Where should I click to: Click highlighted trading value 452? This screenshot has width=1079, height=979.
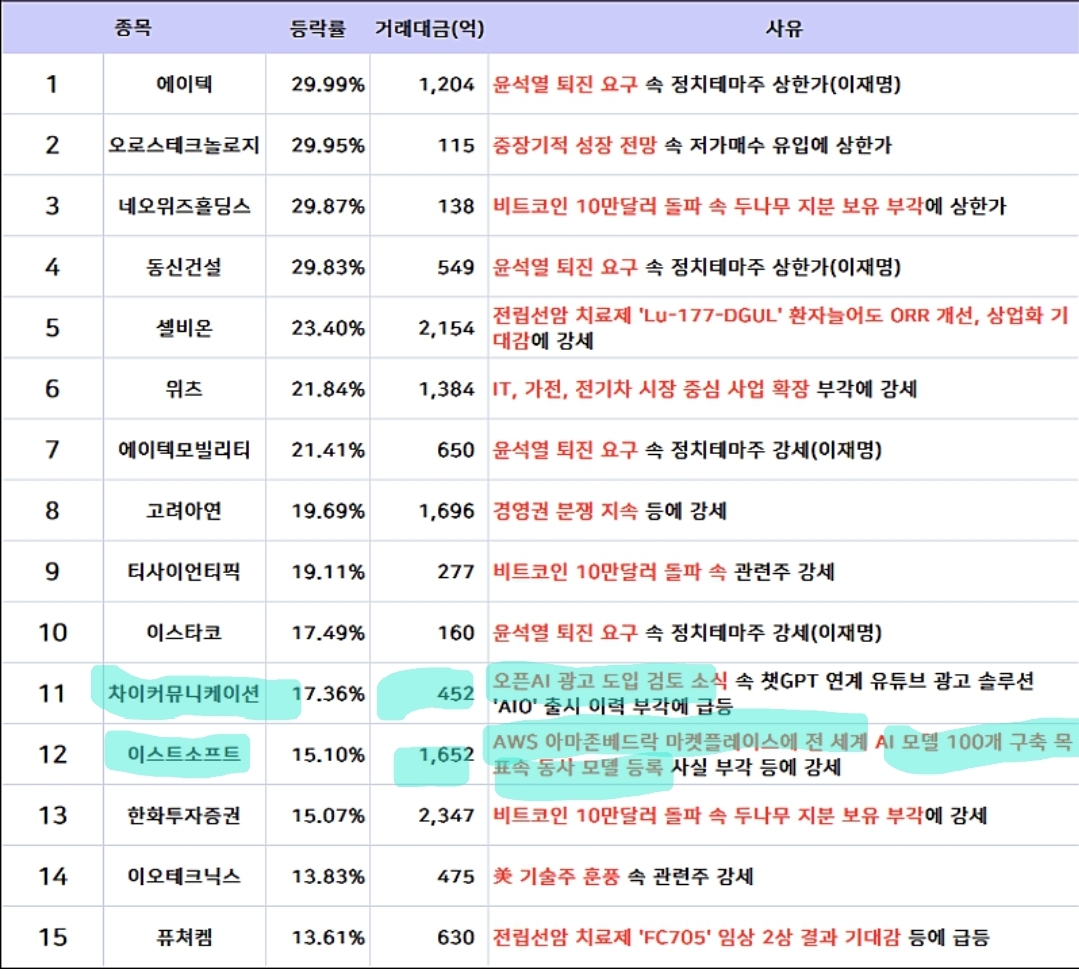coord(456,693)
